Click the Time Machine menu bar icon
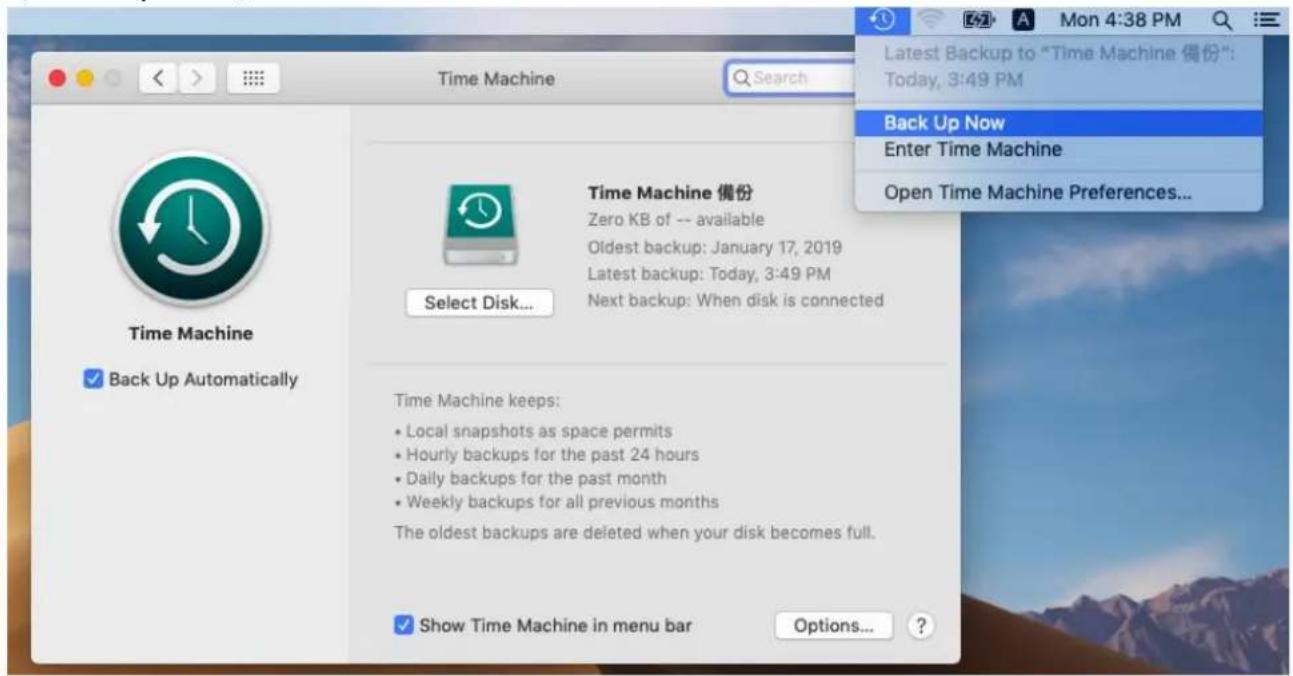Image resolution: width=1293 pixels, height=676 pixels. pos(882,19)
